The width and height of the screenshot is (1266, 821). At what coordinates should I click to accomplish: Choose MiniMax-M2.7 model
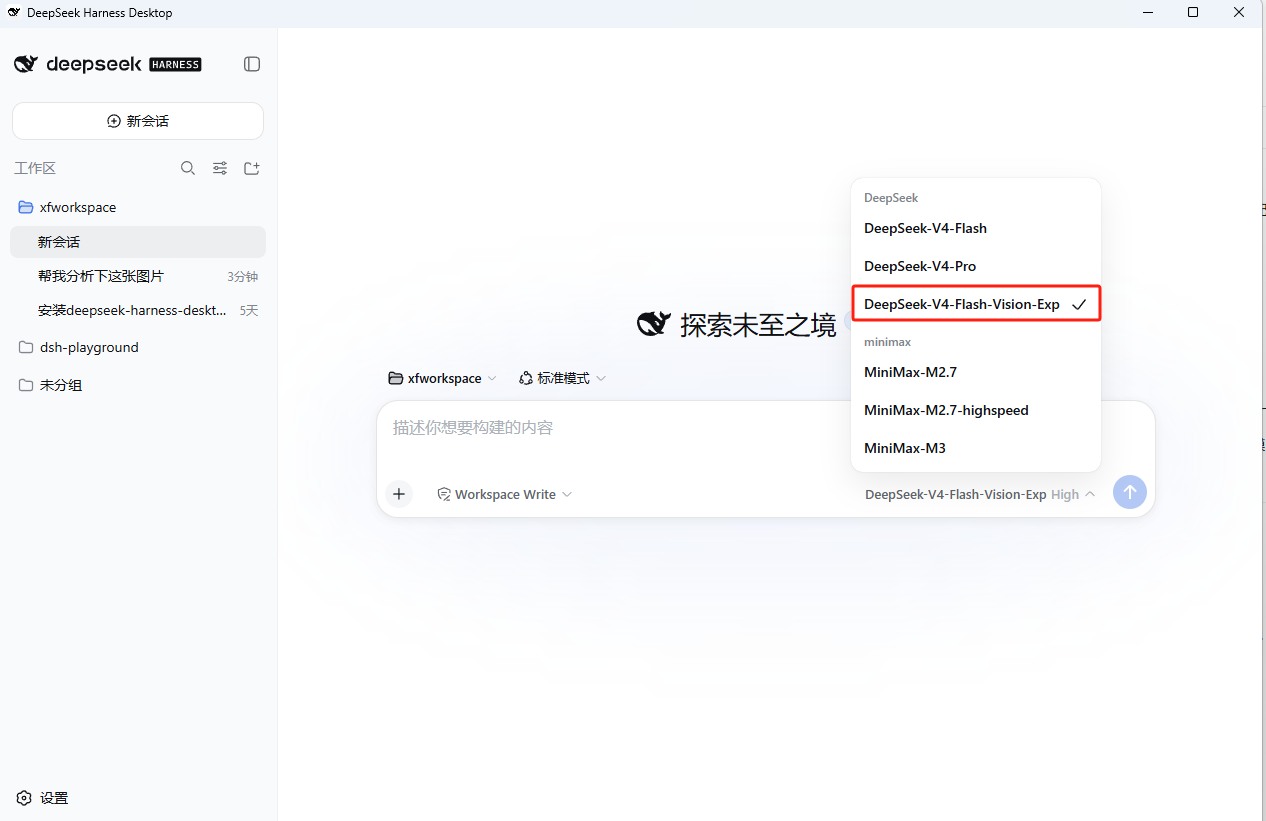[x=975, y=372]
